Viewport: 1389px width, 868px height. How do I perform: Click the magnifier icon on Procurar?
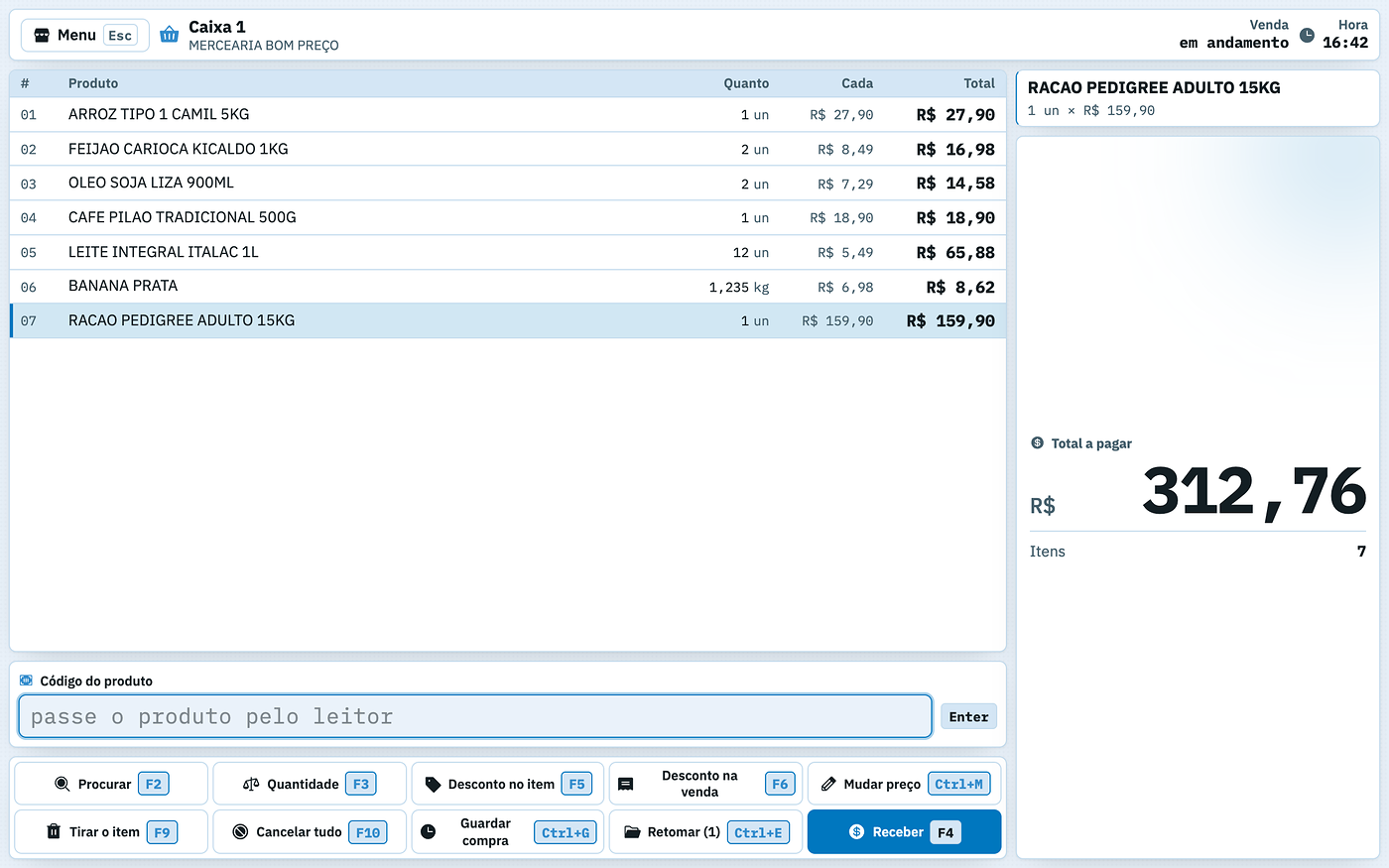point(62,784)
